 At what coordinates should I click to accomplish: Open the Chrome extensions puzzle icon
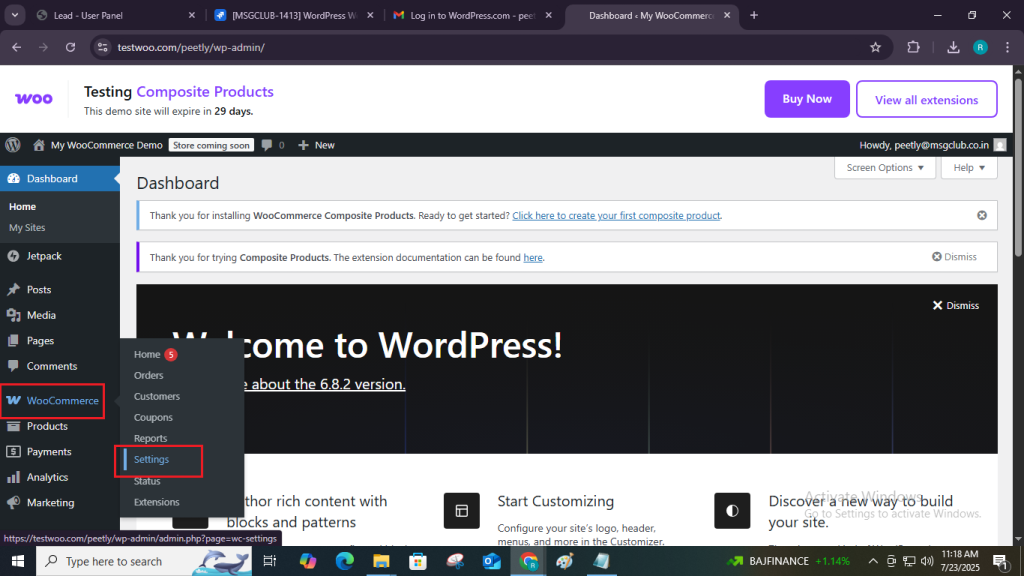coord(914,47)
